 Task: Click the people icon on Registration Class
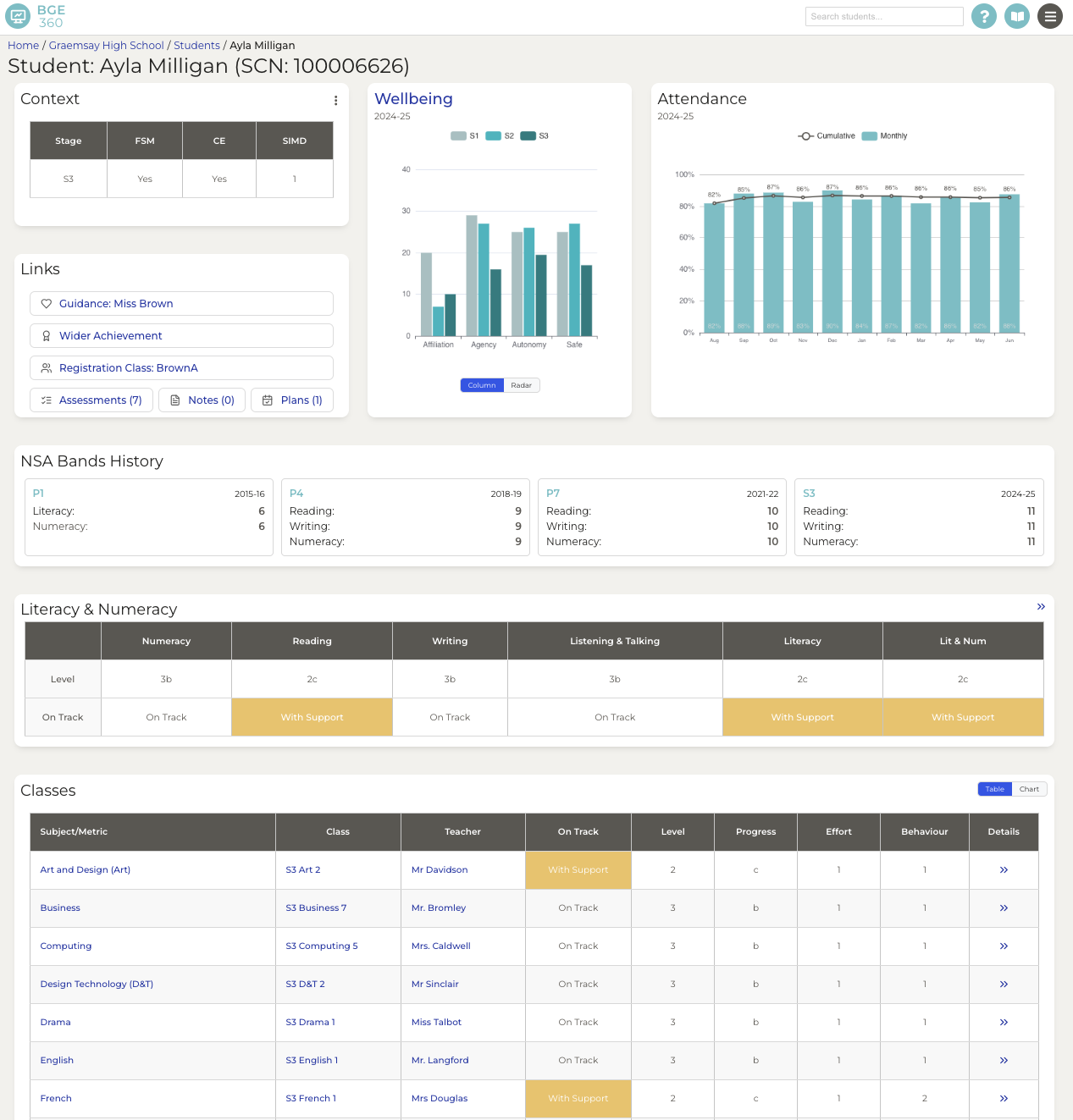click(x=47, y=367)
